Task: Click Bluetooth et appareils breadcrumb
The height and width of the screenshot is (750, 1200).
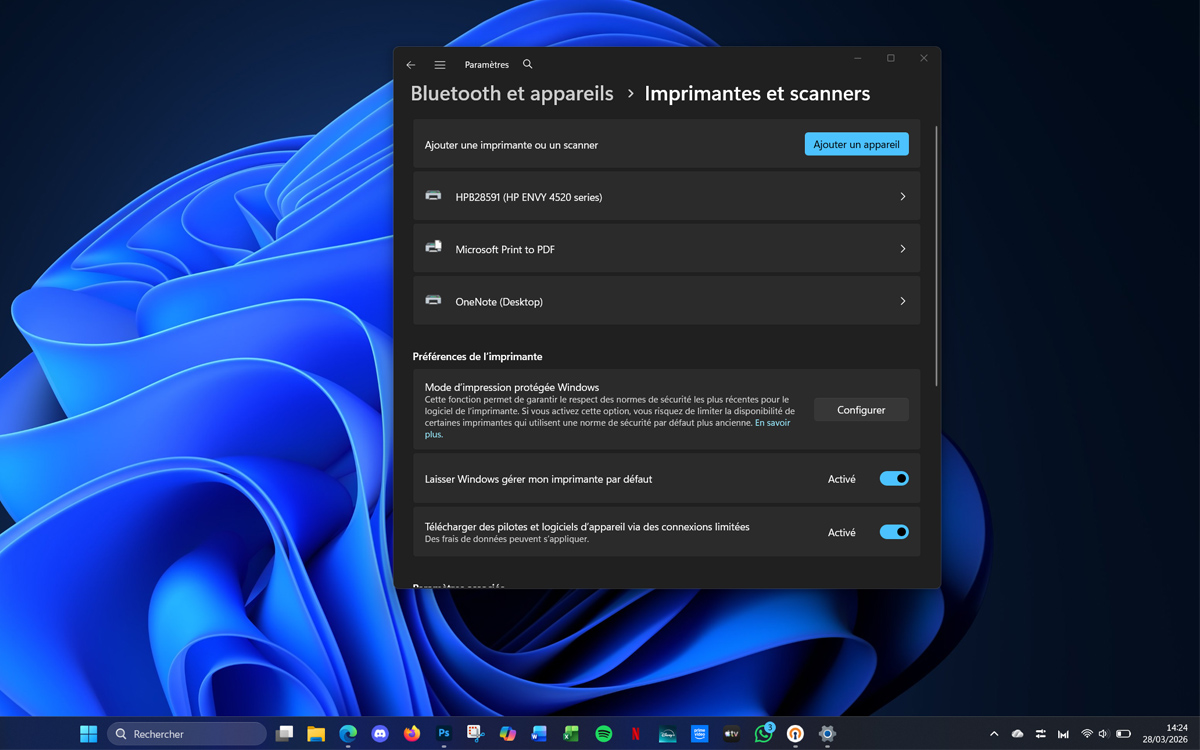Action: click(512, 93)
